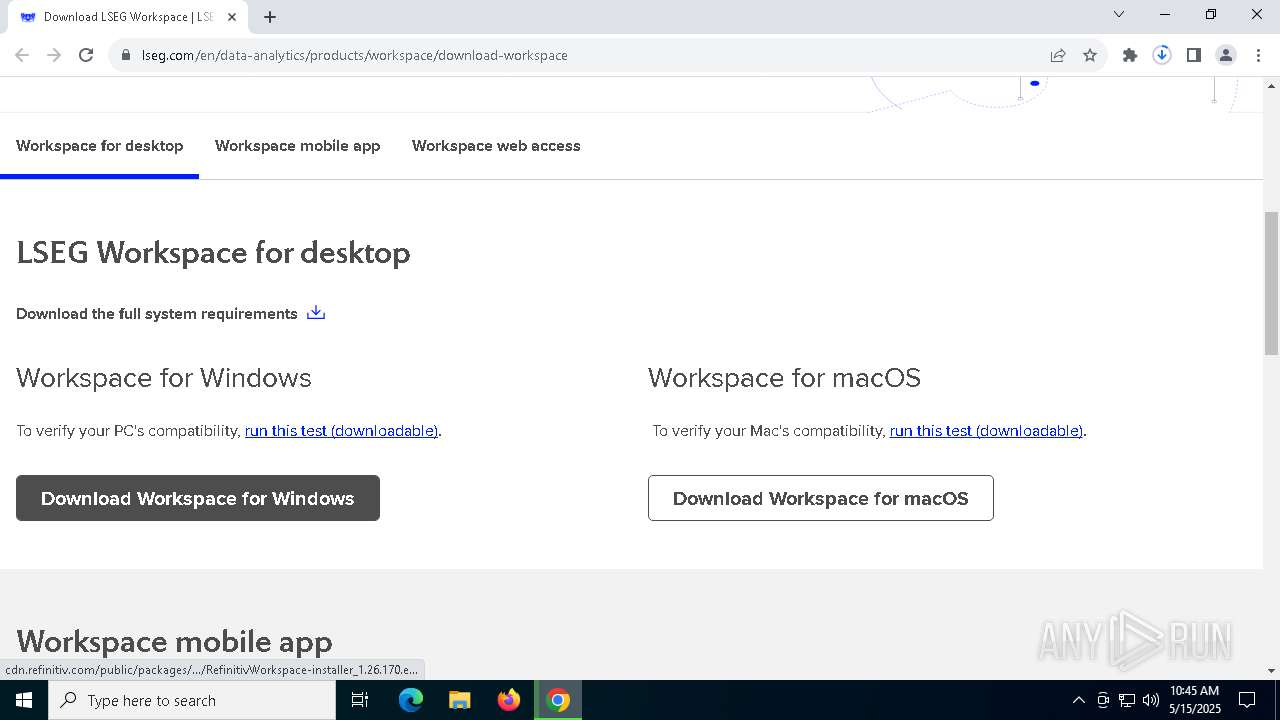Click Chrome icon on taskbar
Screen dimensions: 1280x720
[x=558, y=700]
